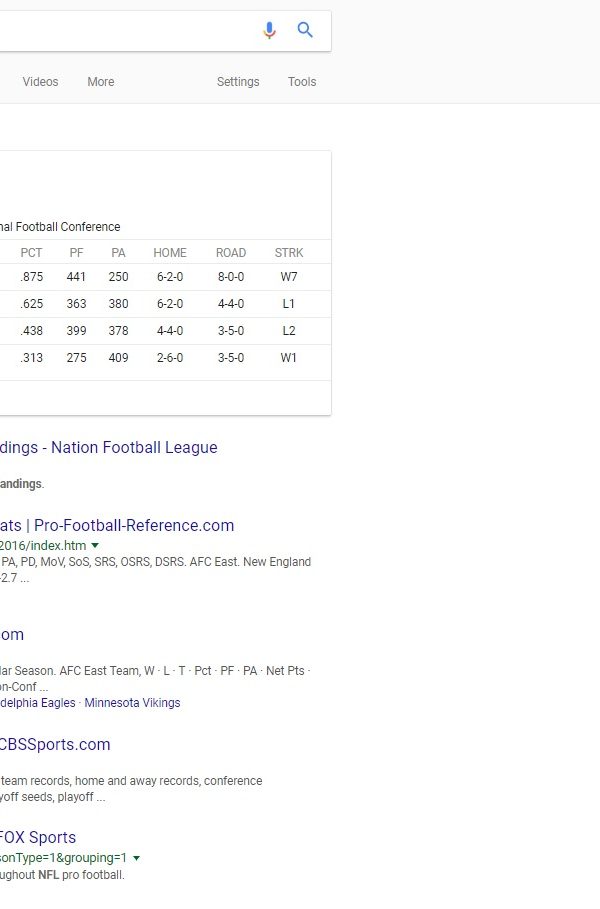Screen dimensions: 600x909
Task: Open Settings in the search bar
Action: coord(238,82)
